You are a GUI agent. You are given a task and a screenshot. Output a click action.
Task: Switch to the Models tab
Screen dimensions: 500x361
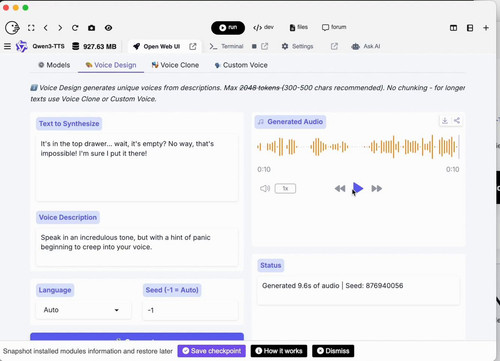coord(54,65)
